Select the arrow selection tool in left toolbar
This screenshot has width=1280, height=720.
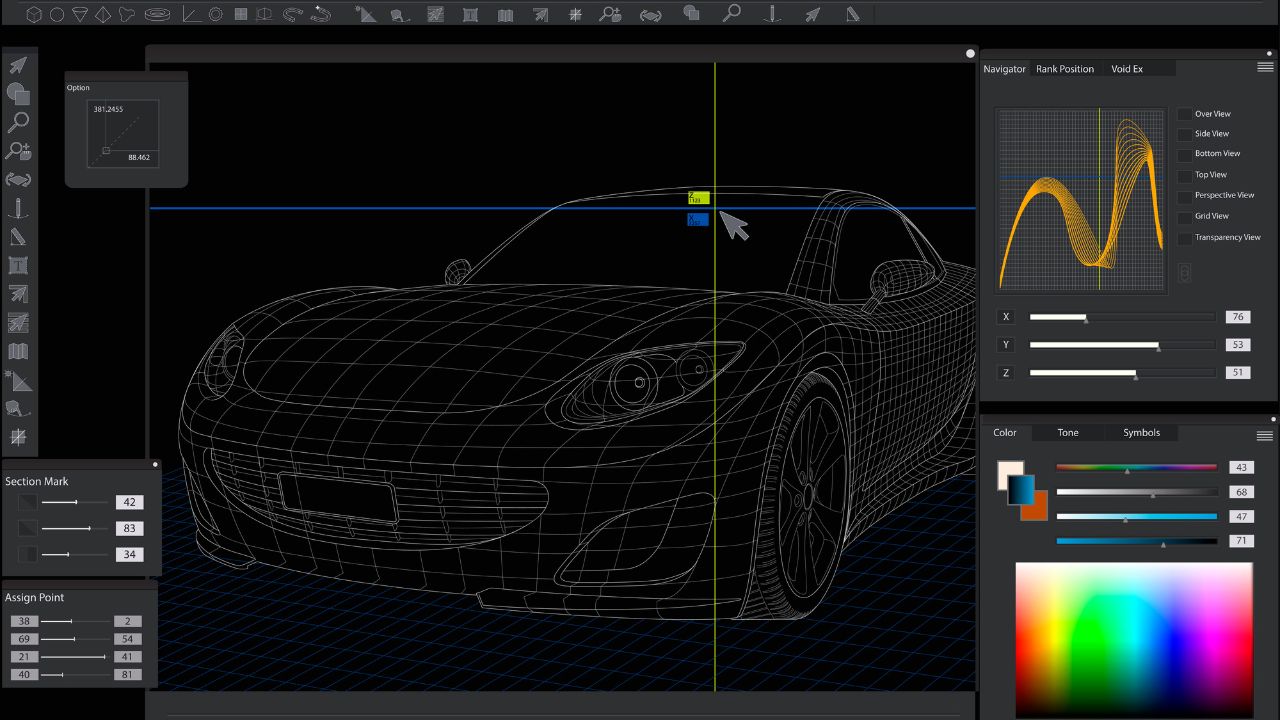pyautogui.click(x=18, y=66)
